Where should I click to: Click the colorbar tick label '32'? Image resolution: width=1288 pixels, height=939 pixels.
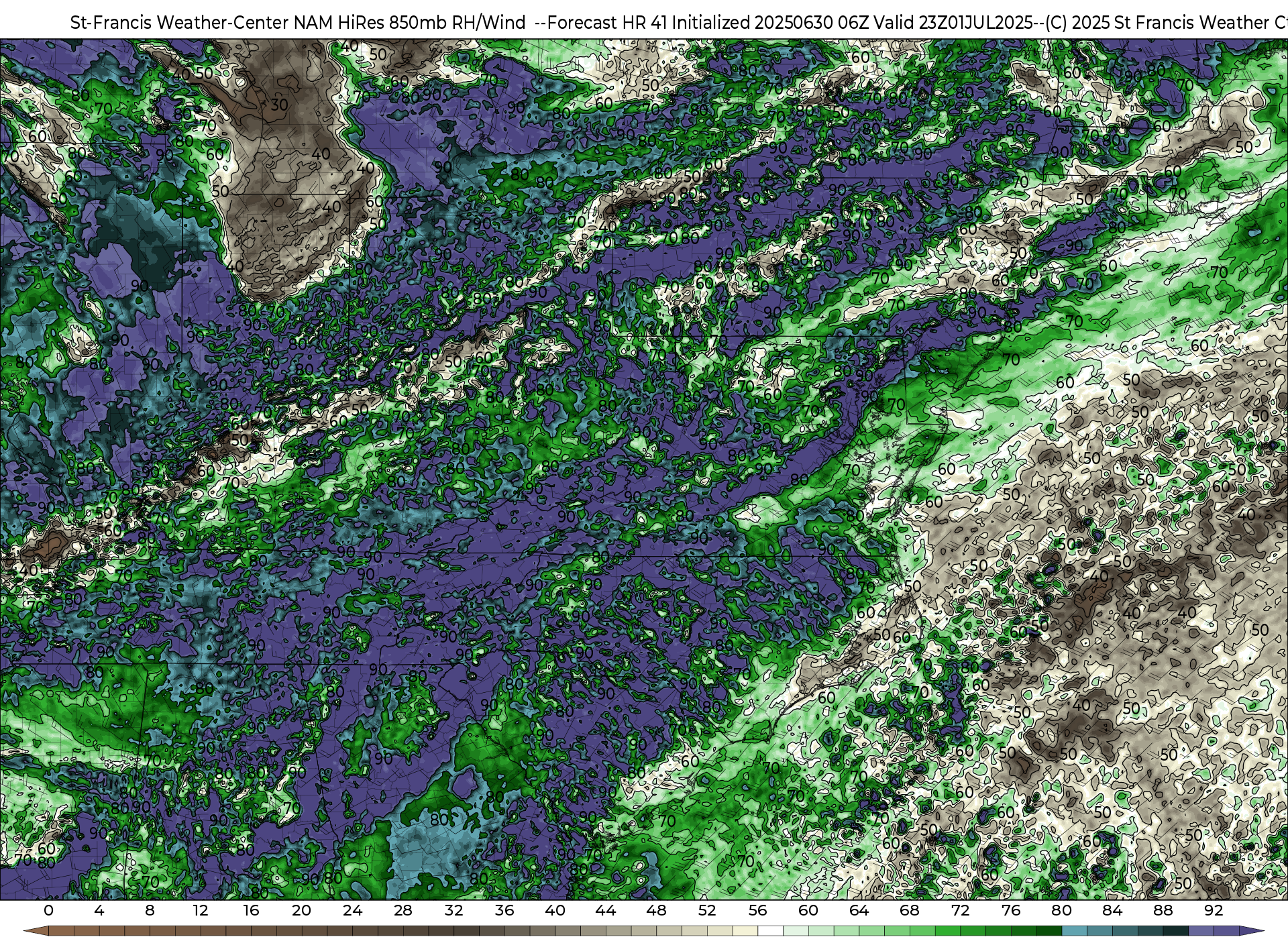pyautogui.click(x=453, y=910)
